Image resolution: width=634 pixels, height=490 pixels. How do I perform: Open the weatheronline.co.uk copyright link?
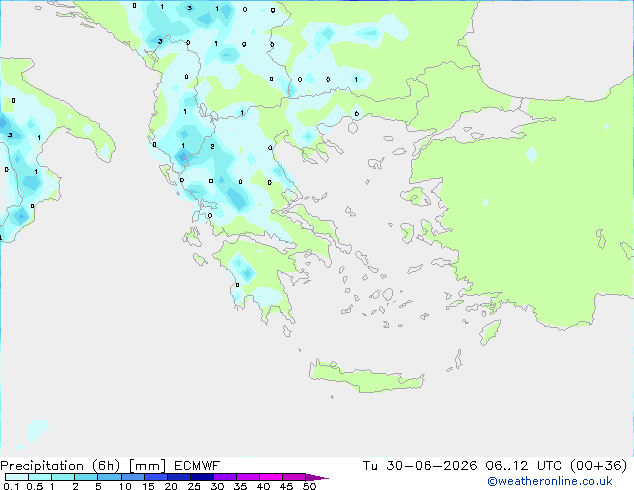(x=550, y=481)
